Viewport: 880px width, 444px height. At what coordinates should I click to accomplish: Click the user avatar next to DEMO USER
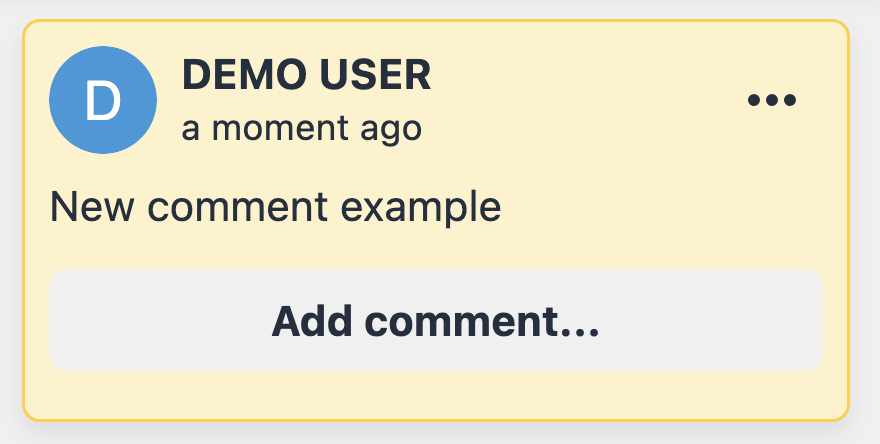point(103,100)
